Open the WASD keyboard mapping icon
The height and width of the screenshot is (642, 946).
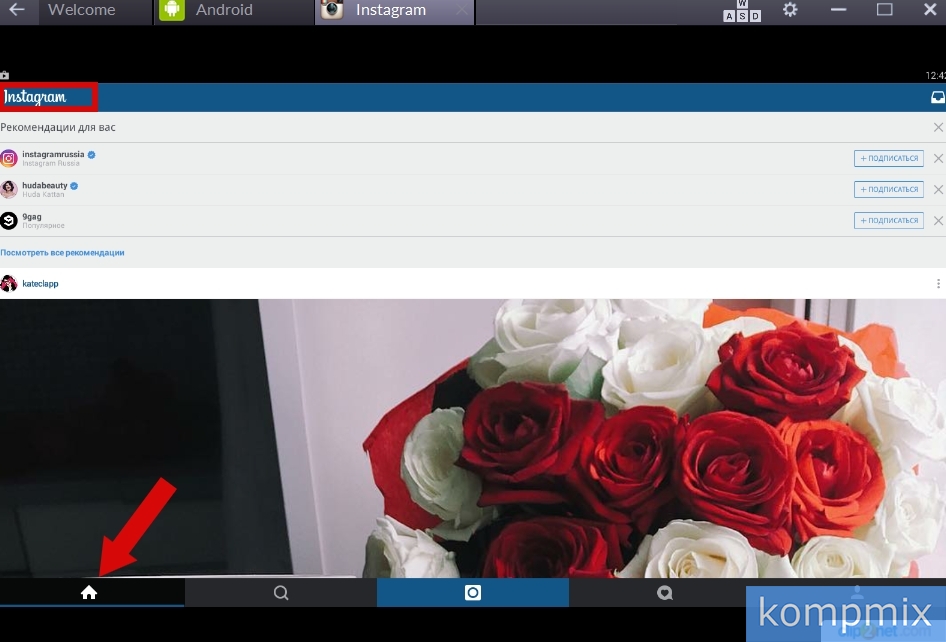[x=742, y=11]
